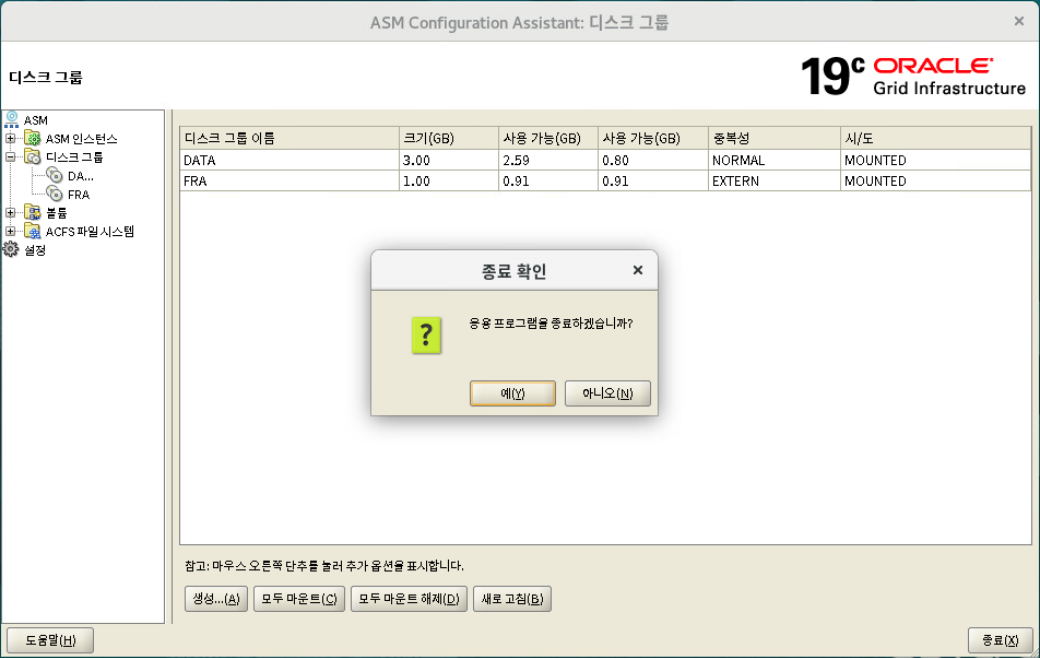Select the DATA row name cell
This screenshot has width=1040, height=658.
tap(289, 160)
